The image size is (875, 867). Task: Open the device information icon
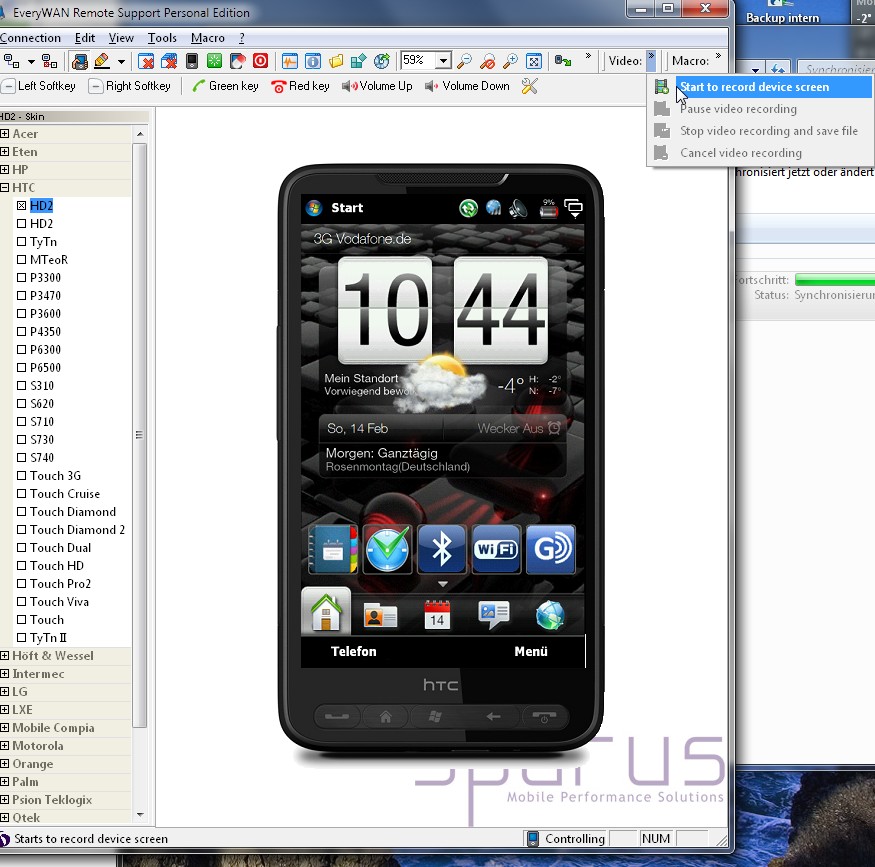tap(313, 61)
